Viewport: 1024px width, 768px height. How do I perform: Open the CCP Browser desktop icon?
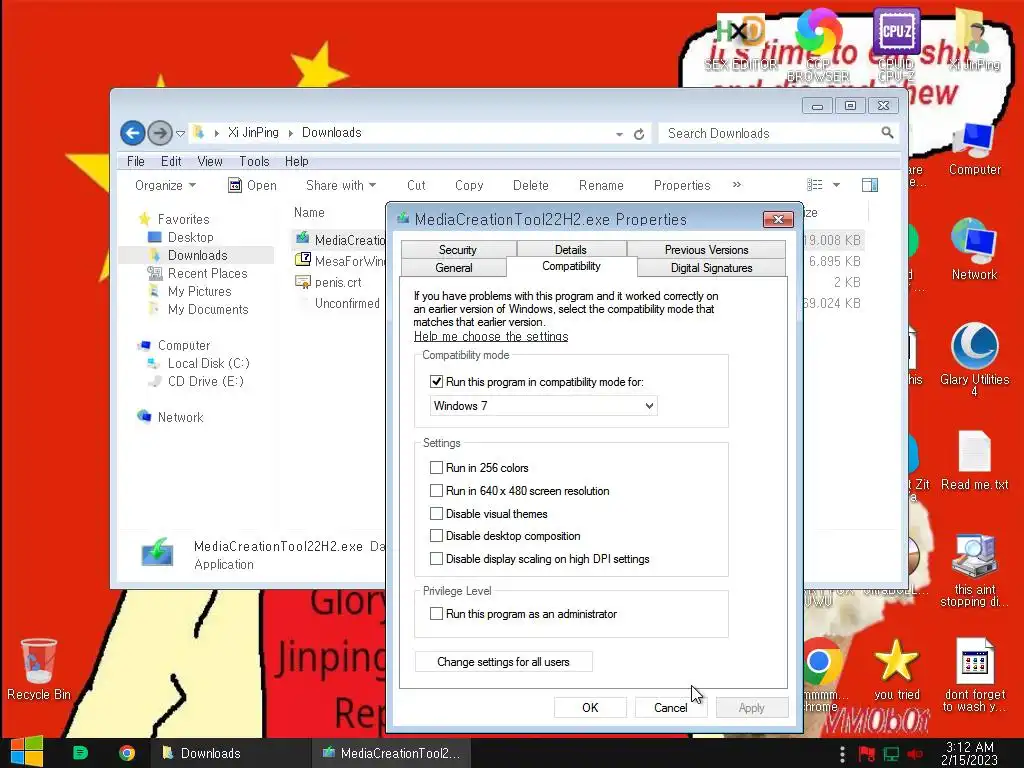[x=818, y=44]
